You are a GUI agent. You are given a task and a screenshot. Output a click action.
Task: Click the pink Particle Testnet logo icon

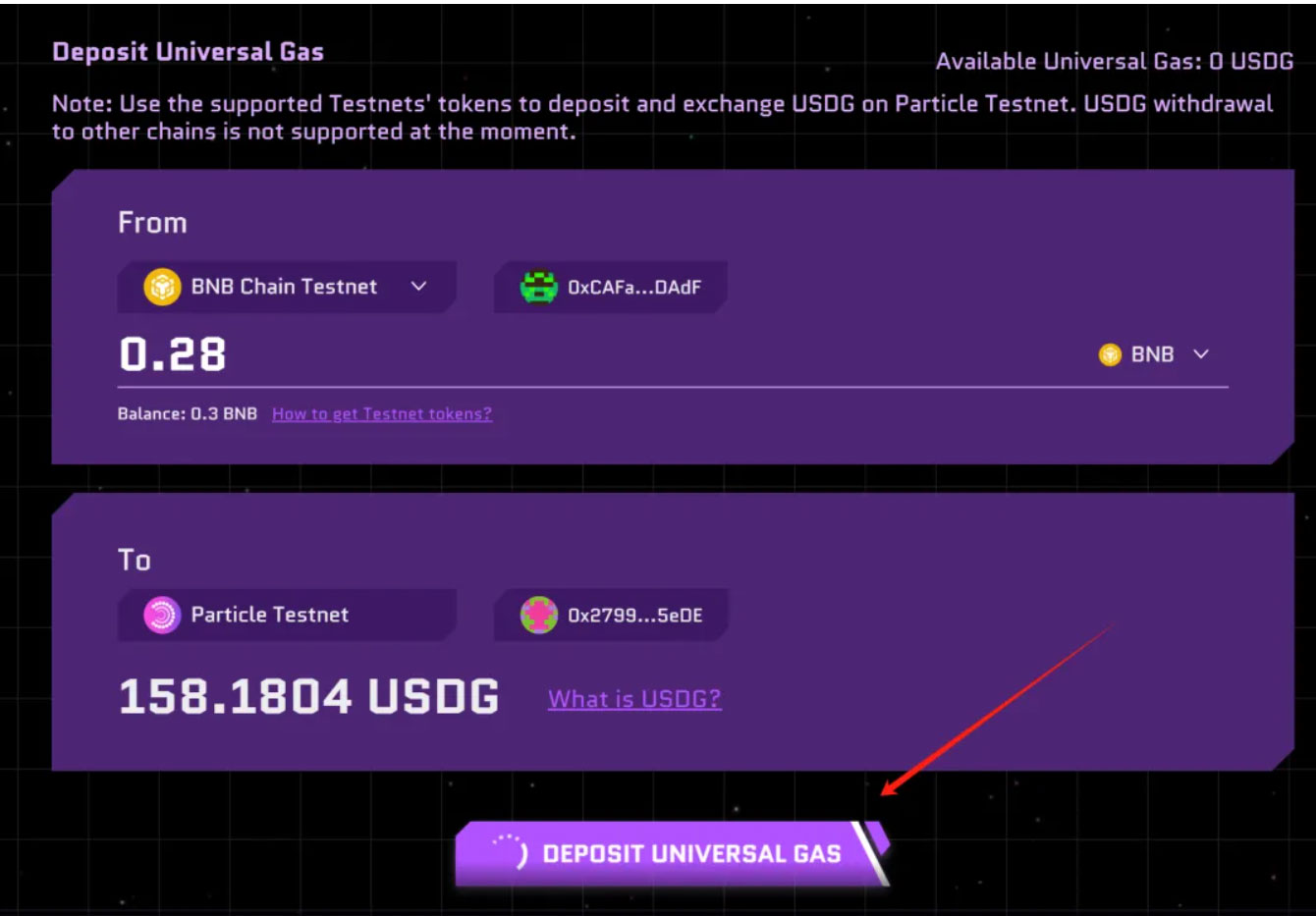tap(162, 615)
